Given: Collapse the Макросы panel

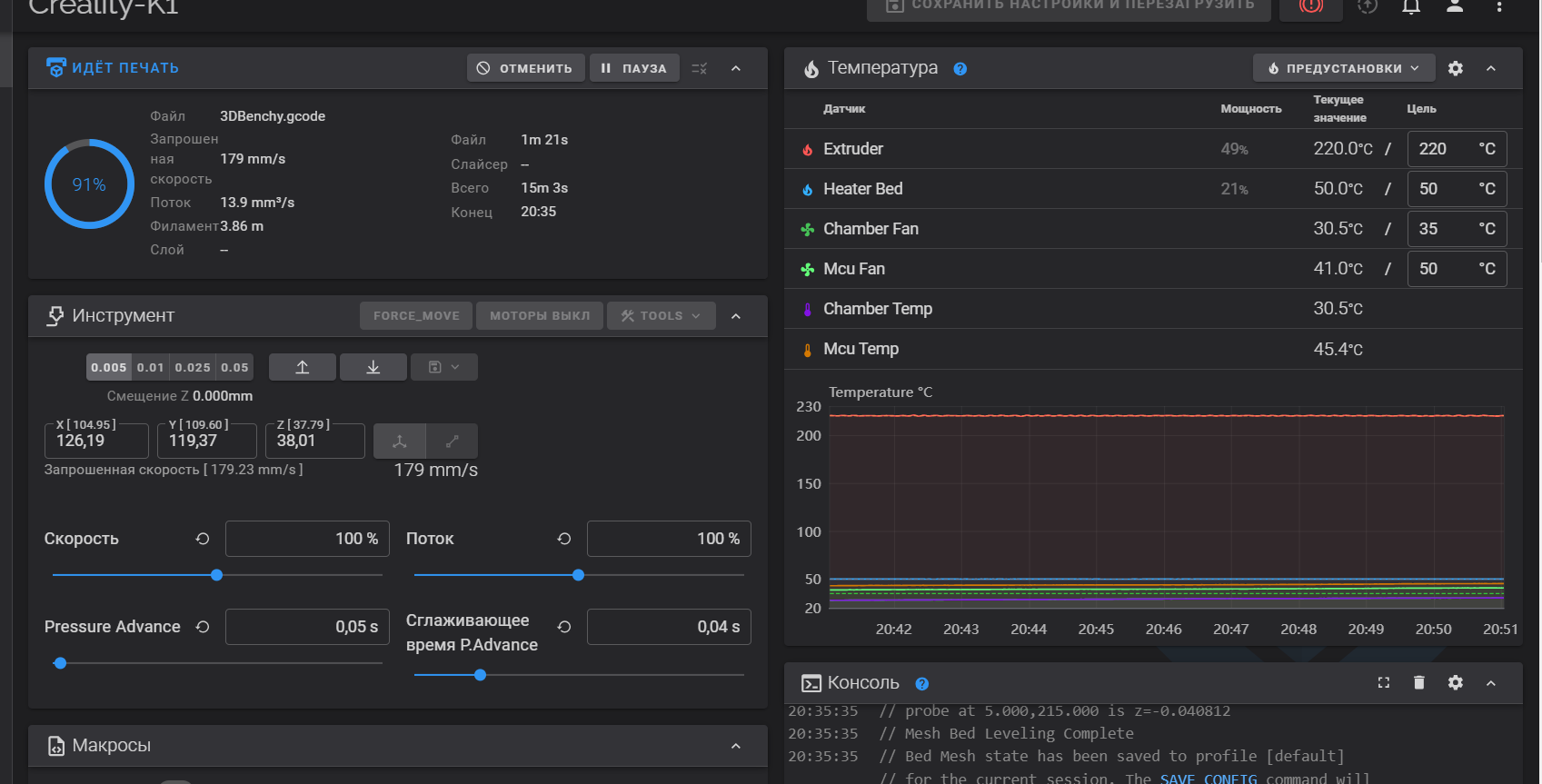Looking at the screenshot, I should click(736, 746).
